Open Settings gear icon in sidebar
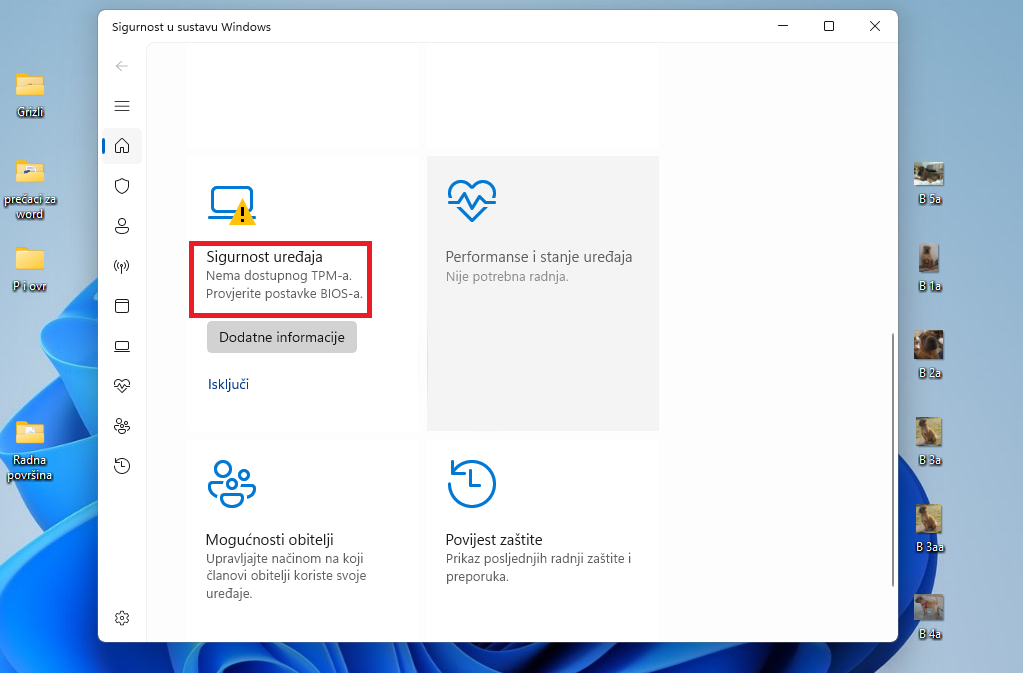This screenshot has height=673, width=1023. pyautogui.click(x=122, y=618)
